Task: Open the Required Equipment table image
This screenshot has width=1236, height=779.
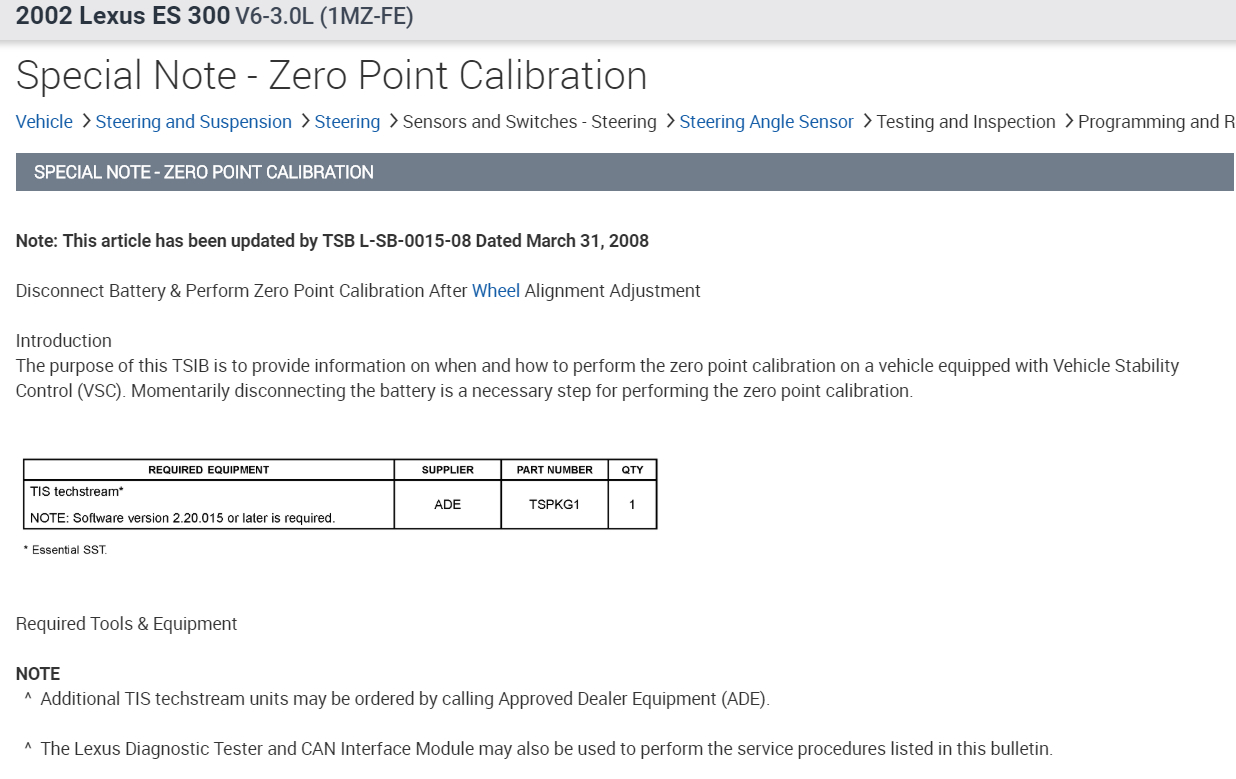Action: coord(340,494)
